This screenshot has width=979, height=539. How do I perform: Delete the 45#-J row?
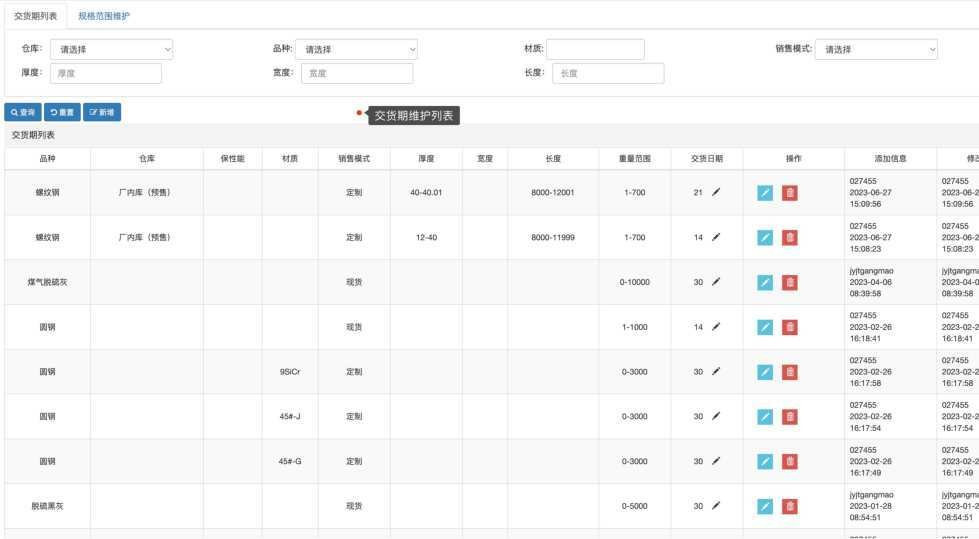click(x=790, y=417)
